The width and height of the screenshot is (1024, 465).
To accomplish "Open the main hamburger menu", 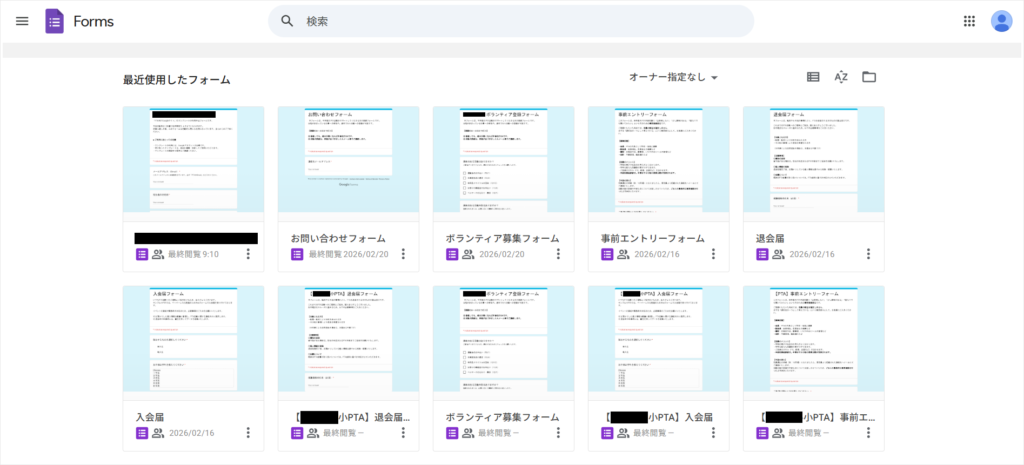I will pos(22,21).
